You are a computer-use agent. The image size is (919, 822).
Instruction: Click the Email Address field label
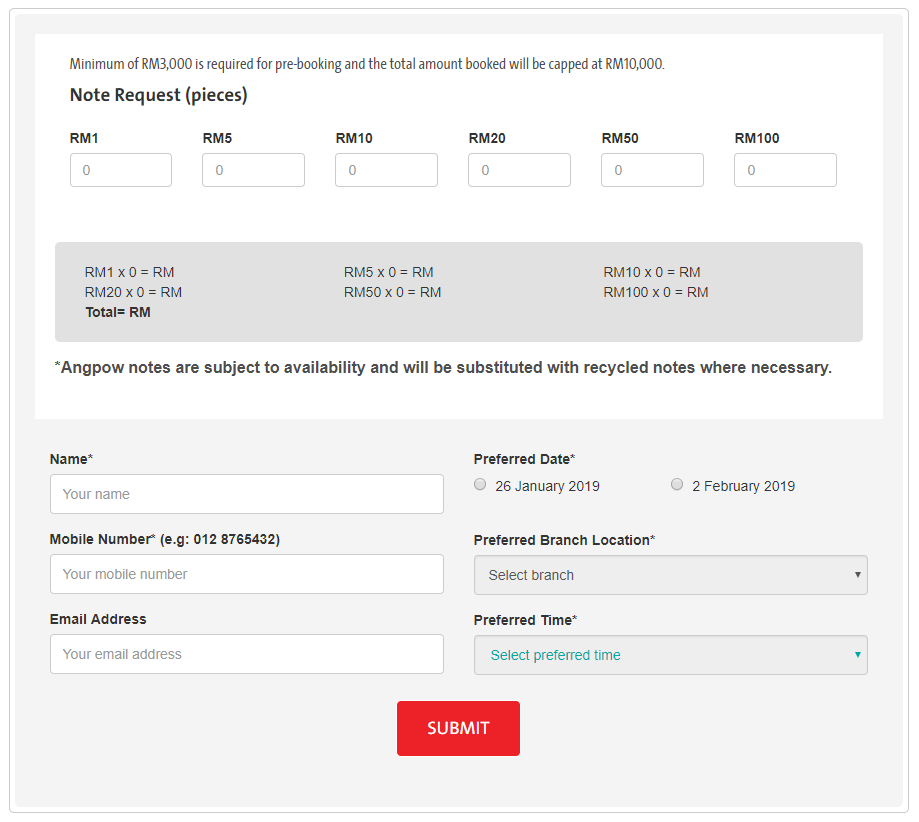click(x=98, y=619)
